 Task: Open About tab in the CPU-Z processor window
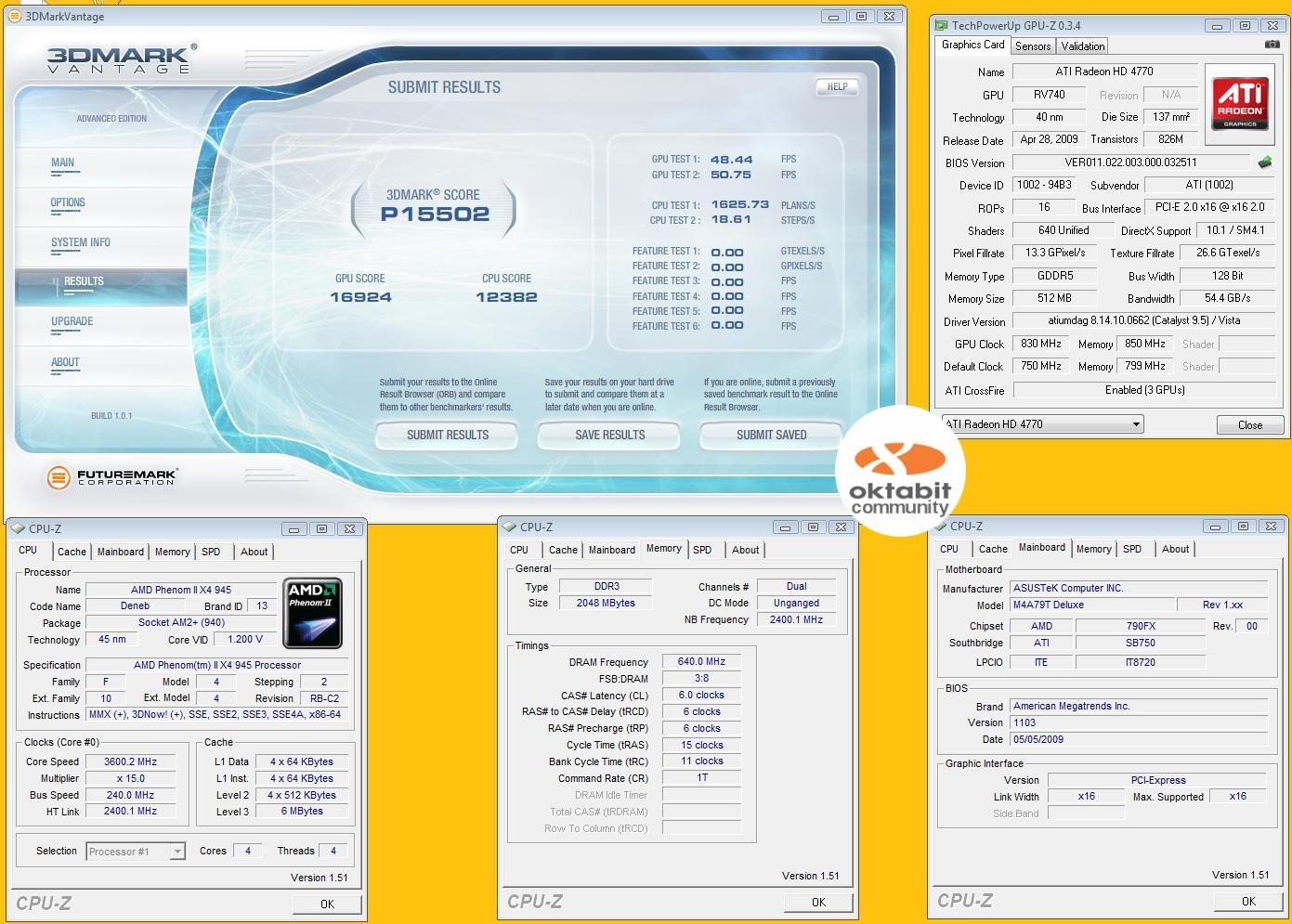tap(254, 552)
